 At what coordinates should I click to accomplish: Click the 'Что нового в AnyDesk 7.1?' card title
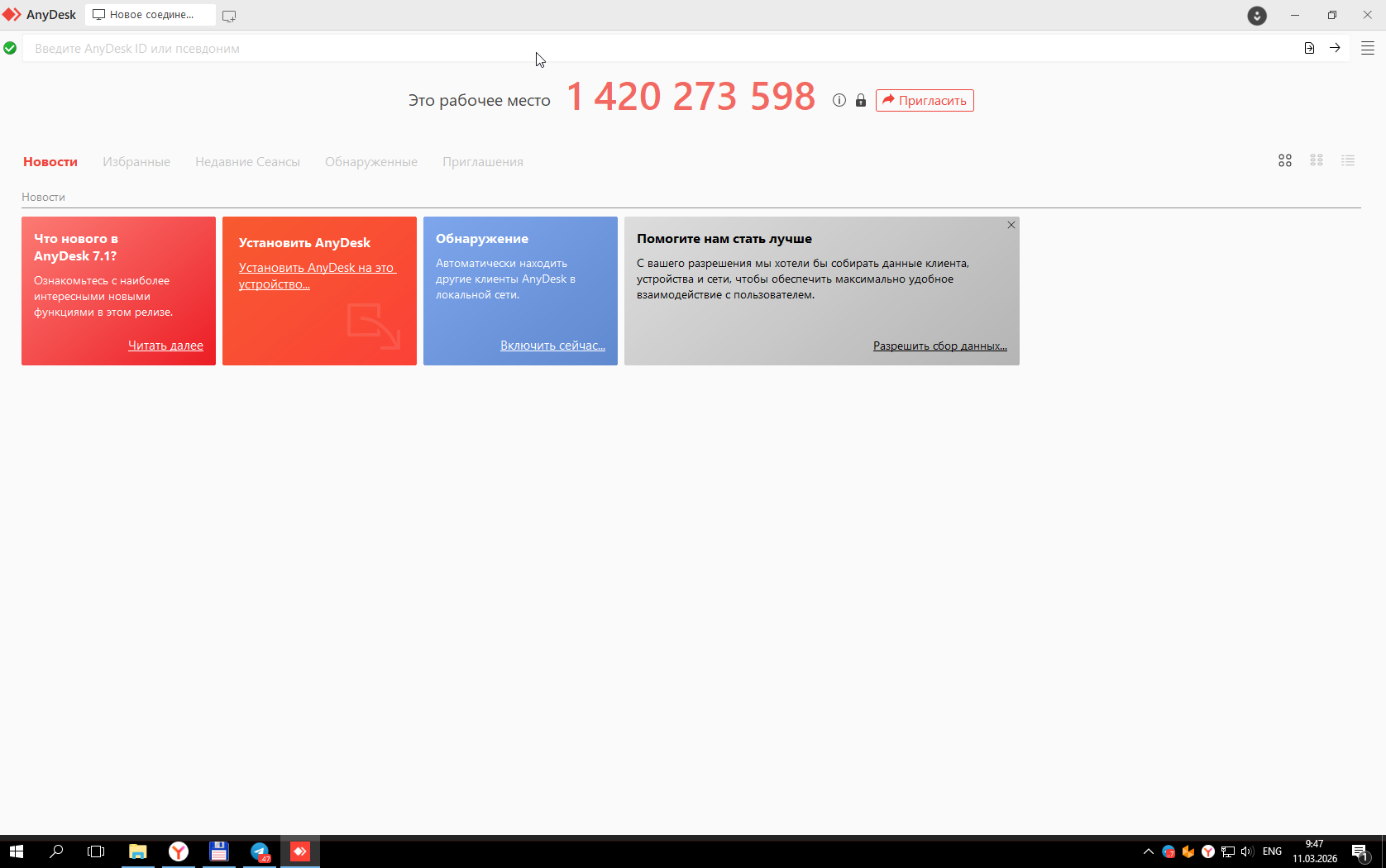[x=76, y=247]
